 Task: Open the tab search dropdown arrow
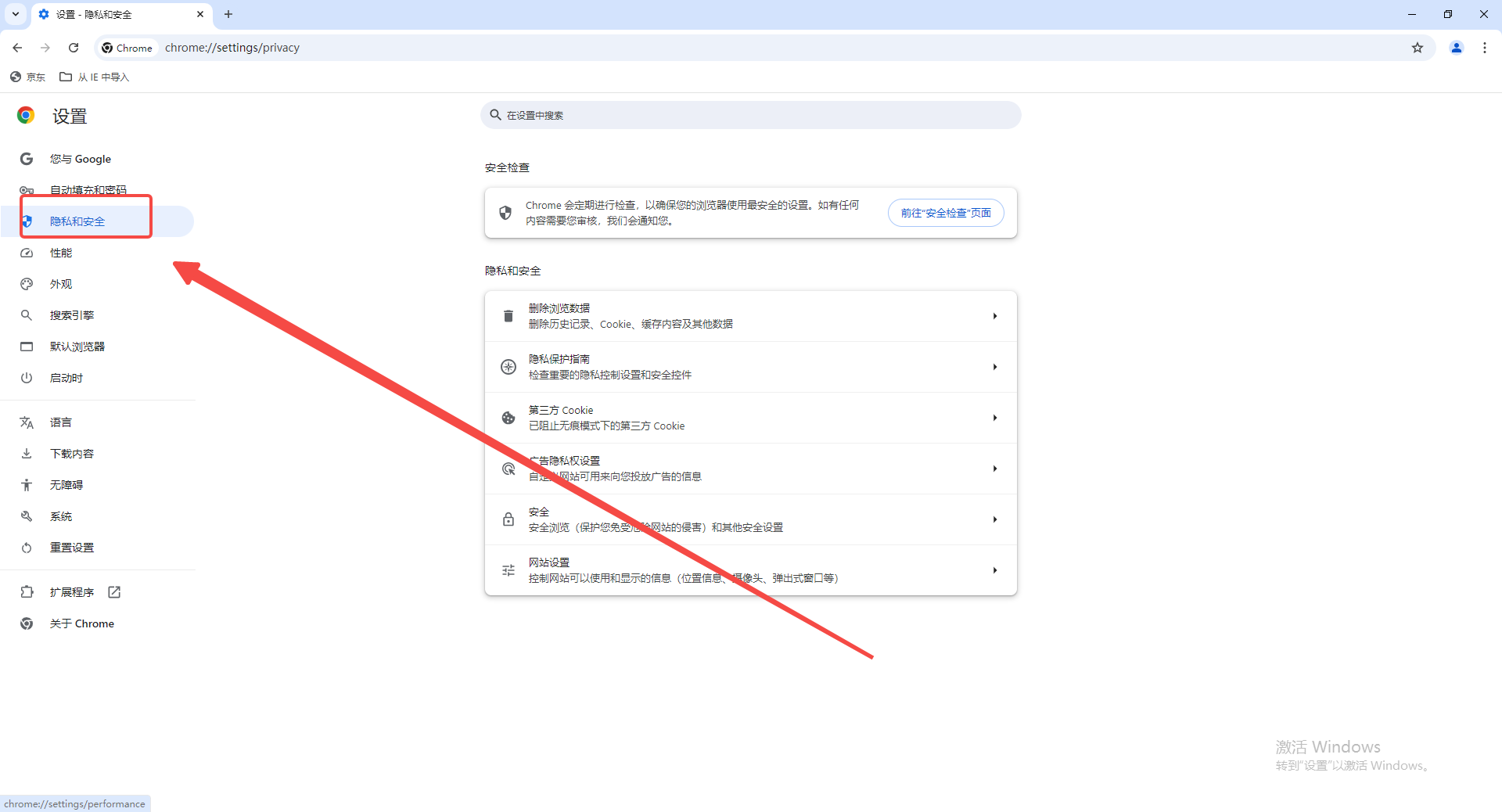(x=16, y=14)
